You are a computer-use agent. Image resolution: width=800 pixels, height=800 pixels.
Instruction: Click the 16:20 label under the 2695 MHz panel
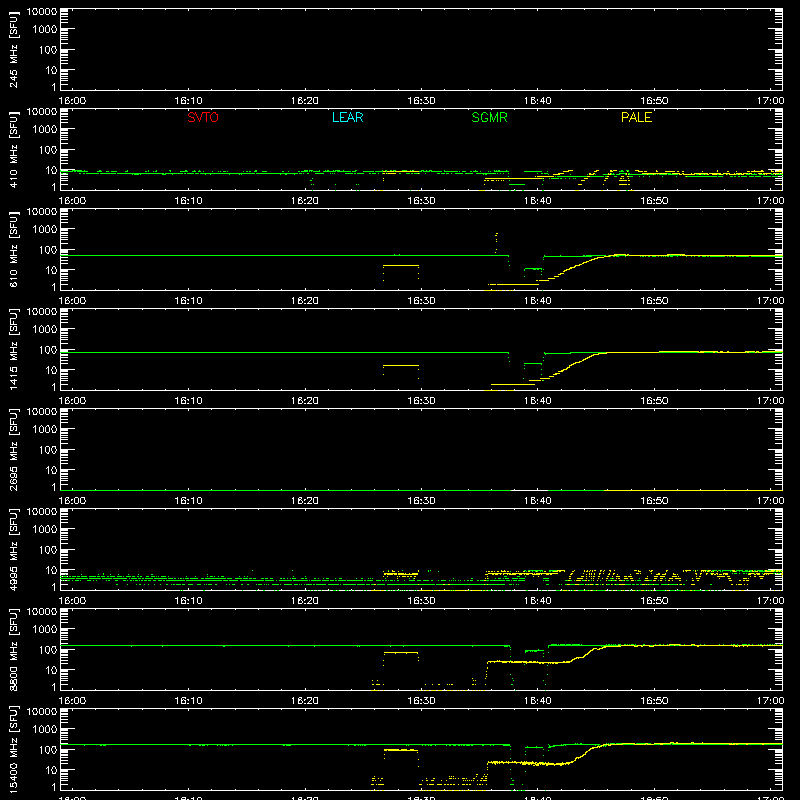click(x=305, y=501)
